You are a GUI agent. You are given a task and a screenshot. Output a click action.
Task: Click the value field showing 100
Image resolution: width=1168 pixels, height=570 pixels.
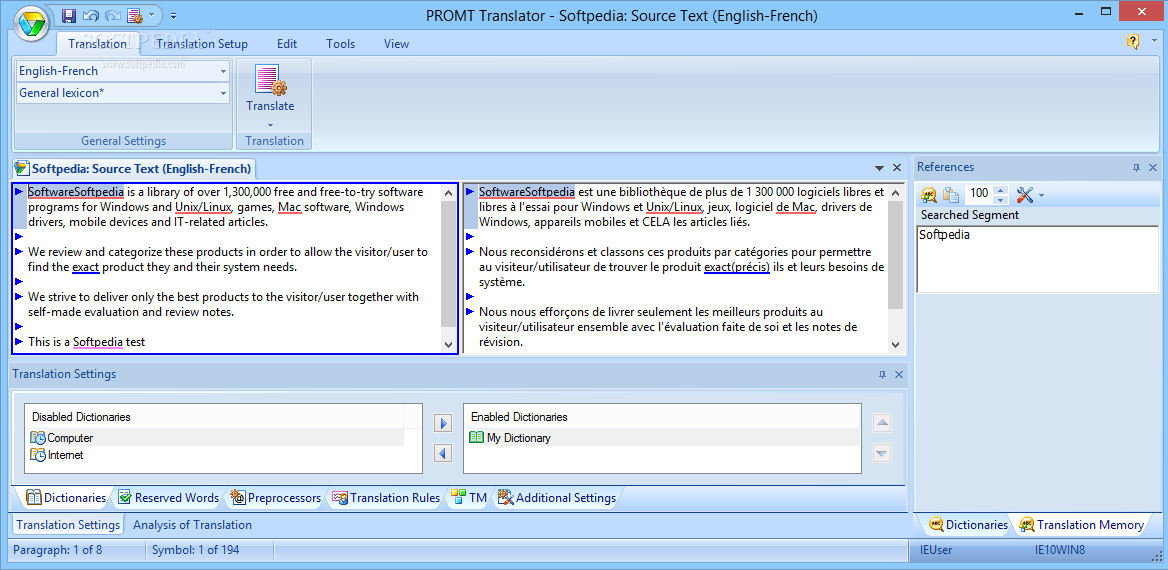coord(980,194)
